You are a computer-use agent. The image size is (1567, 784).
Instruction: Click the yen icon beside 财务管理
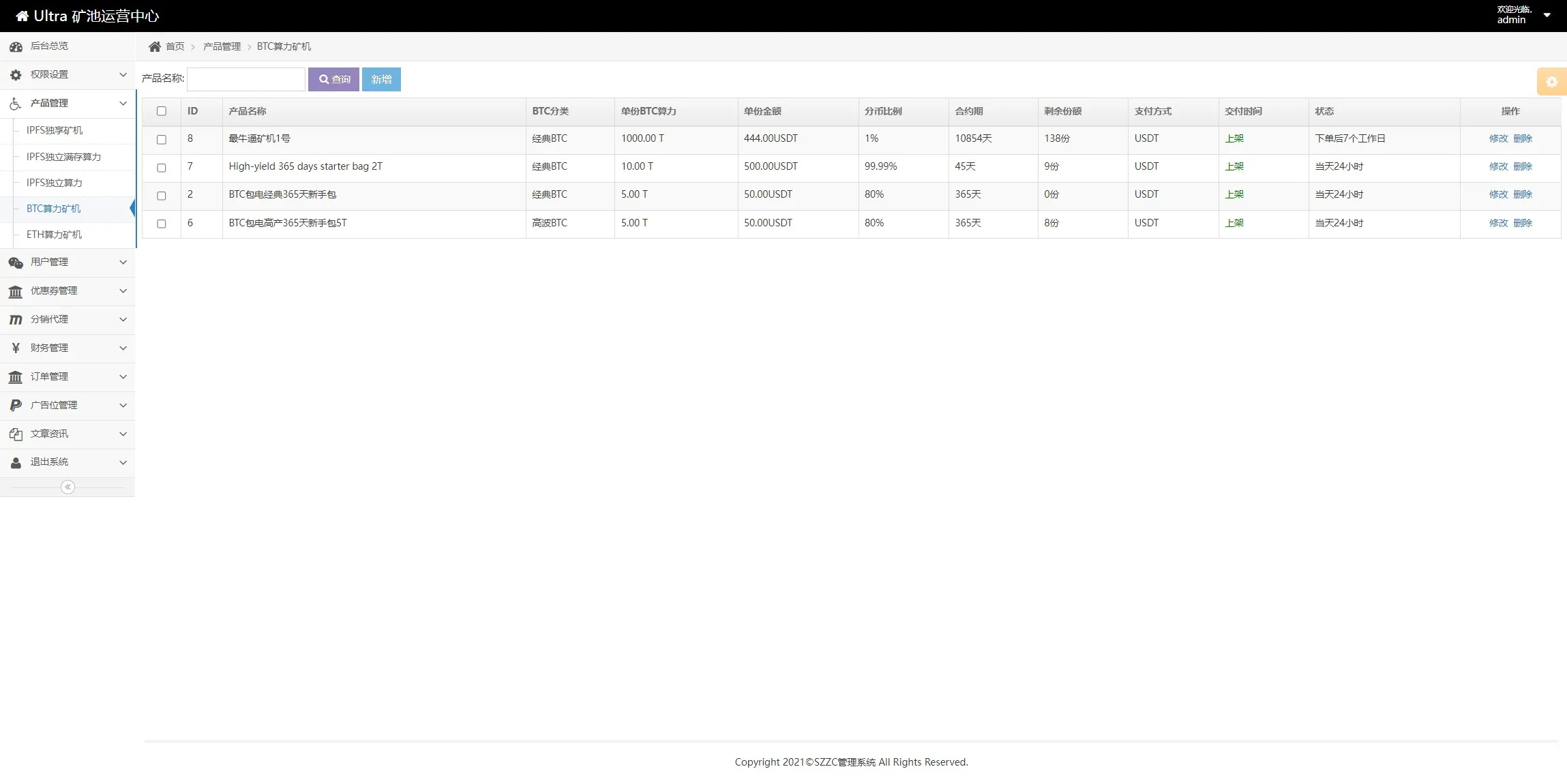click(x=16, y=348)
